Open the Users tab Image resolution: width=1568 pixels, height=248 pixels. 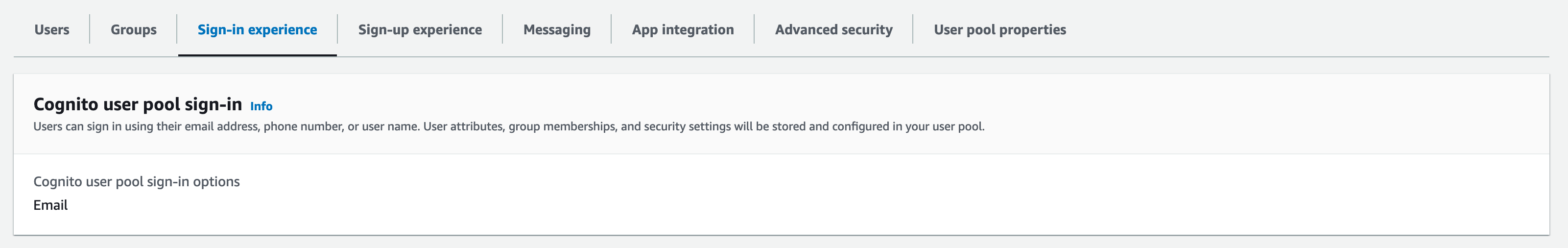click(x=52, y=29)
